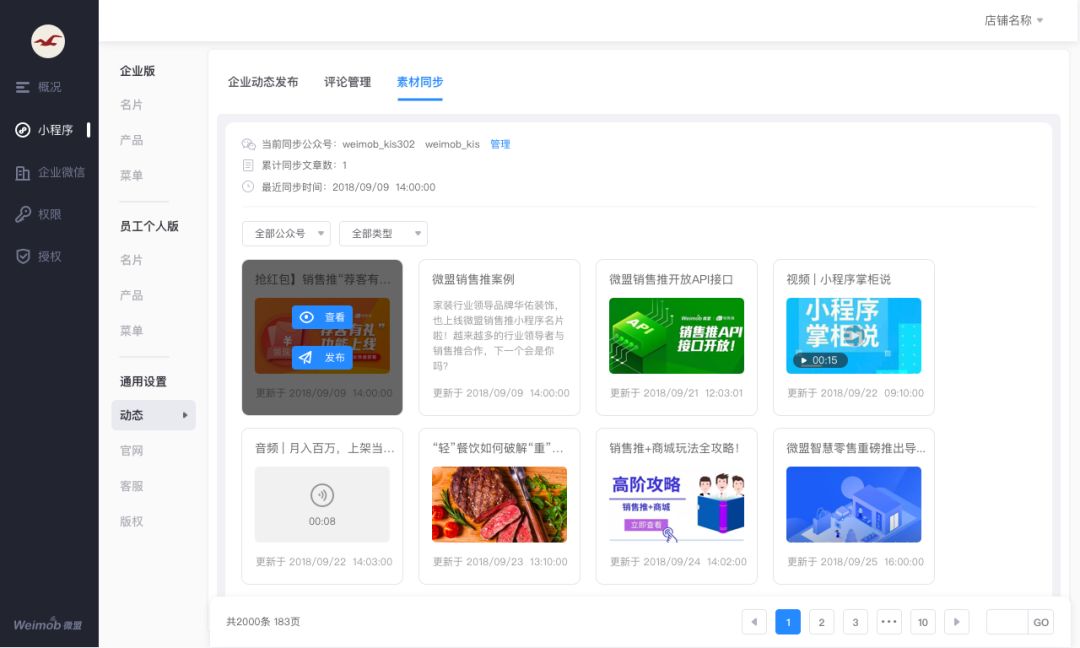
Task: Click the pagination ellipsis button
Action: (889, 622)
